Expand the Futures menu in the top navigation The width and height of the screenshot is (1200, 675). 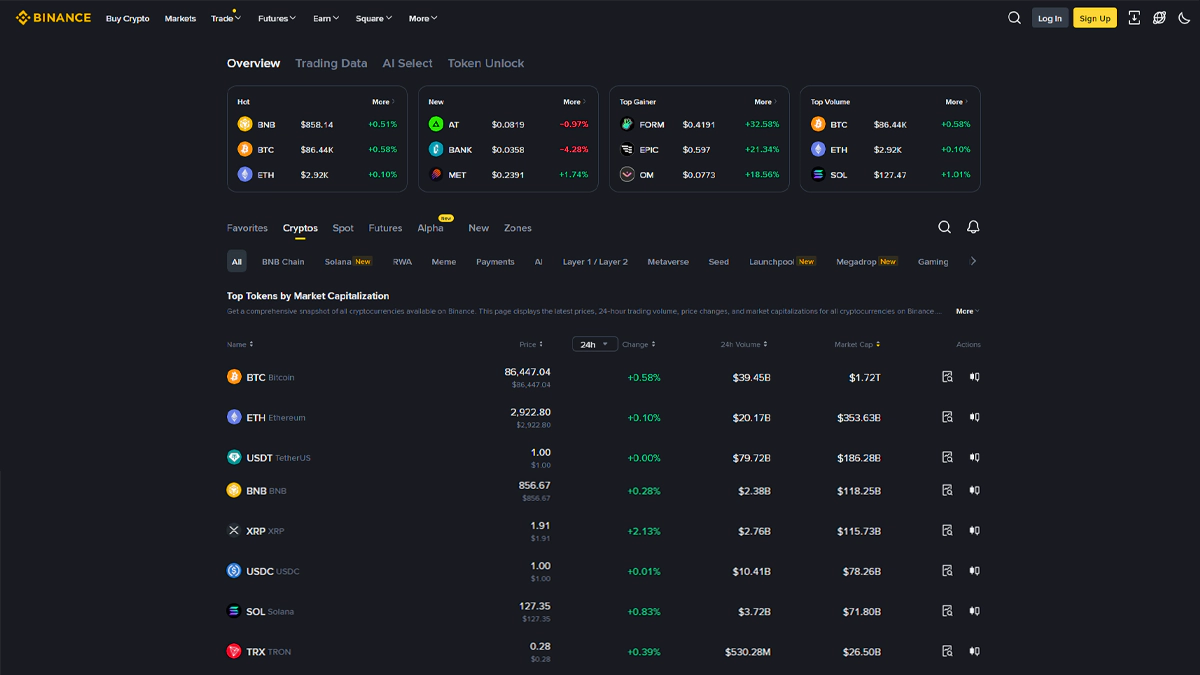277,18
